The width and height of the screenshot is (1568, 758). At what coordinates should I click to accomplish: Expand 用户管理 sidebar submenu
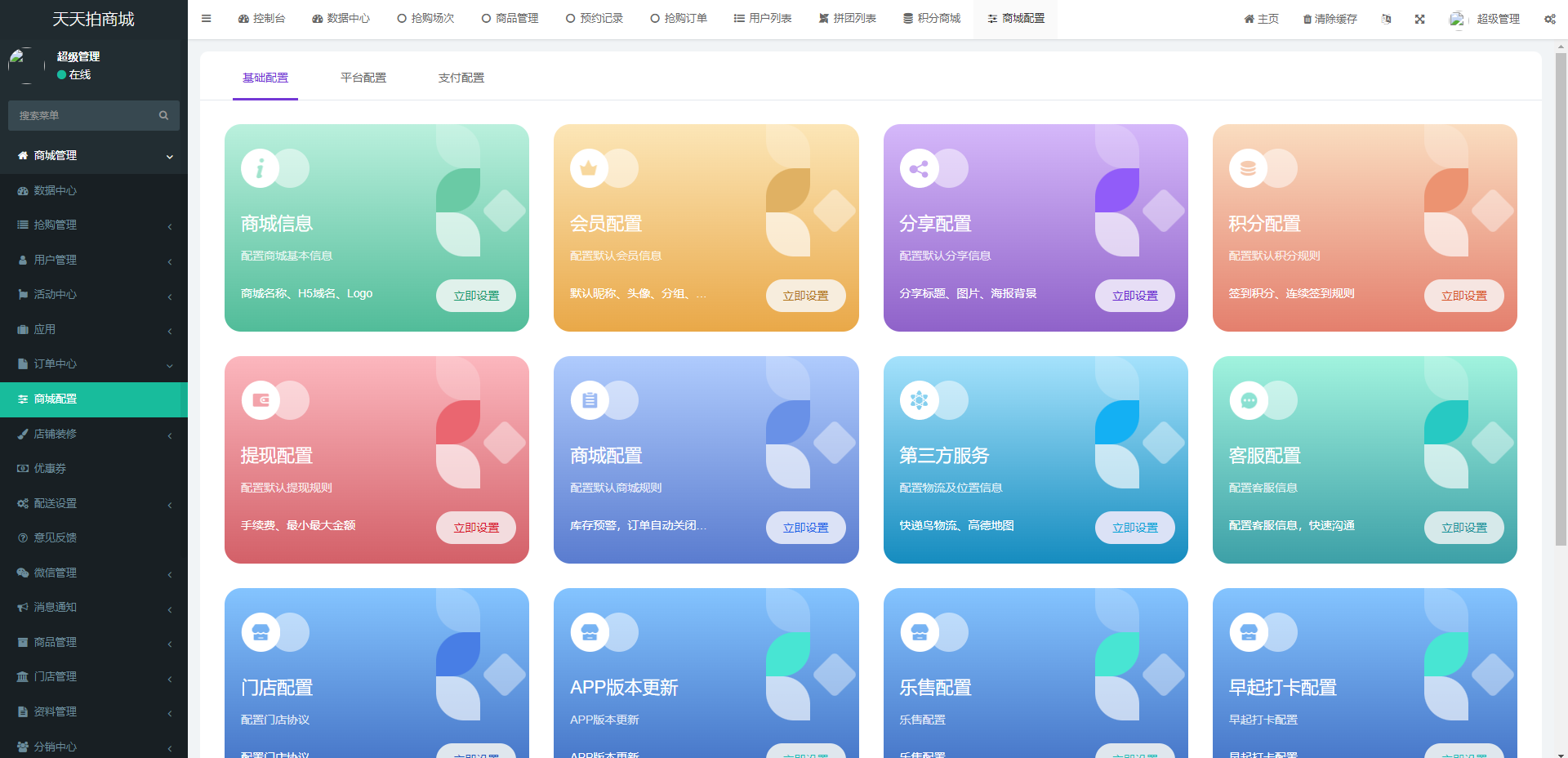pyautogui.click(x=94, y=260)
